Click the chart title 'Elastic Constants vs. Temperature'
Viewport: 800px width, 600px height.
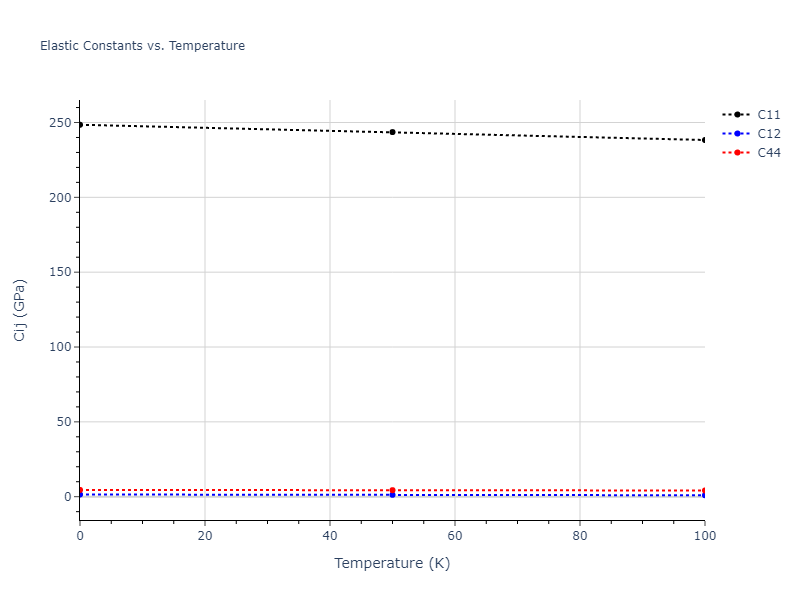pyautogui.click(x=142, y=46)
